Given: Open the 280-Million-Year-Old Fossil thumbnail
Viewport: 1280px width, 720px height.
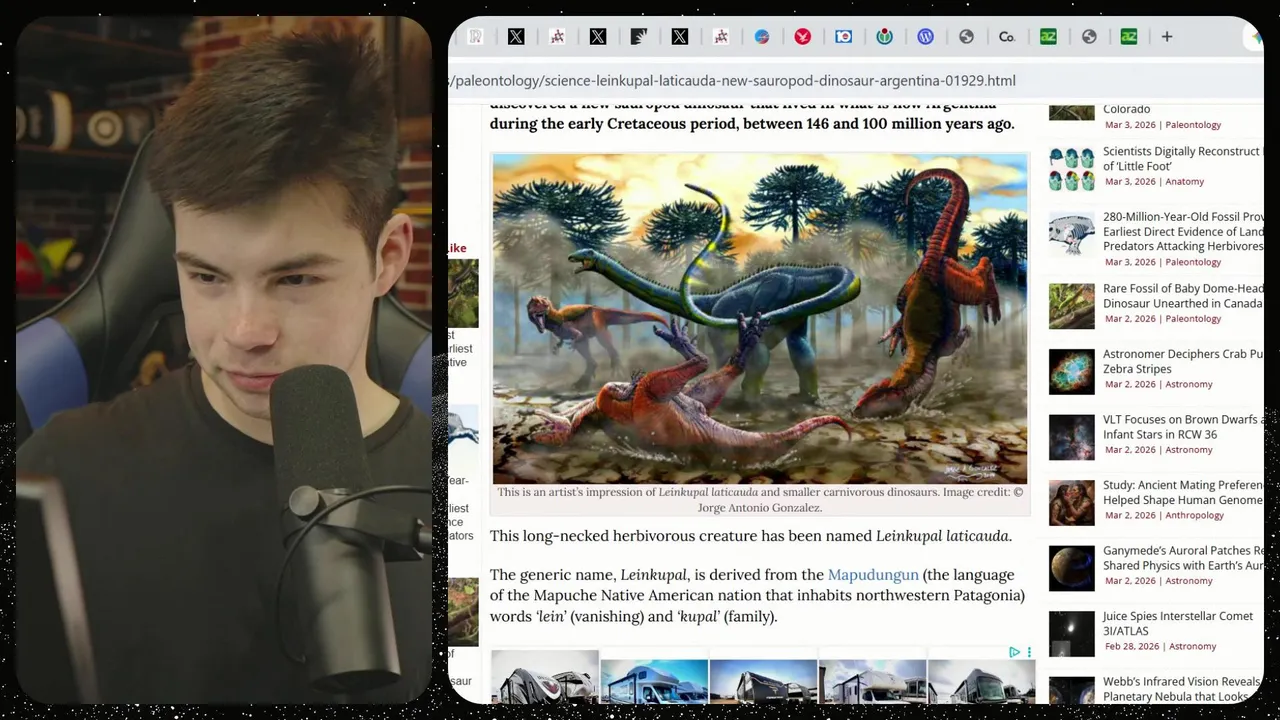Looking at the screenshot, I should pyautogui.click(x=1071, y=234).
